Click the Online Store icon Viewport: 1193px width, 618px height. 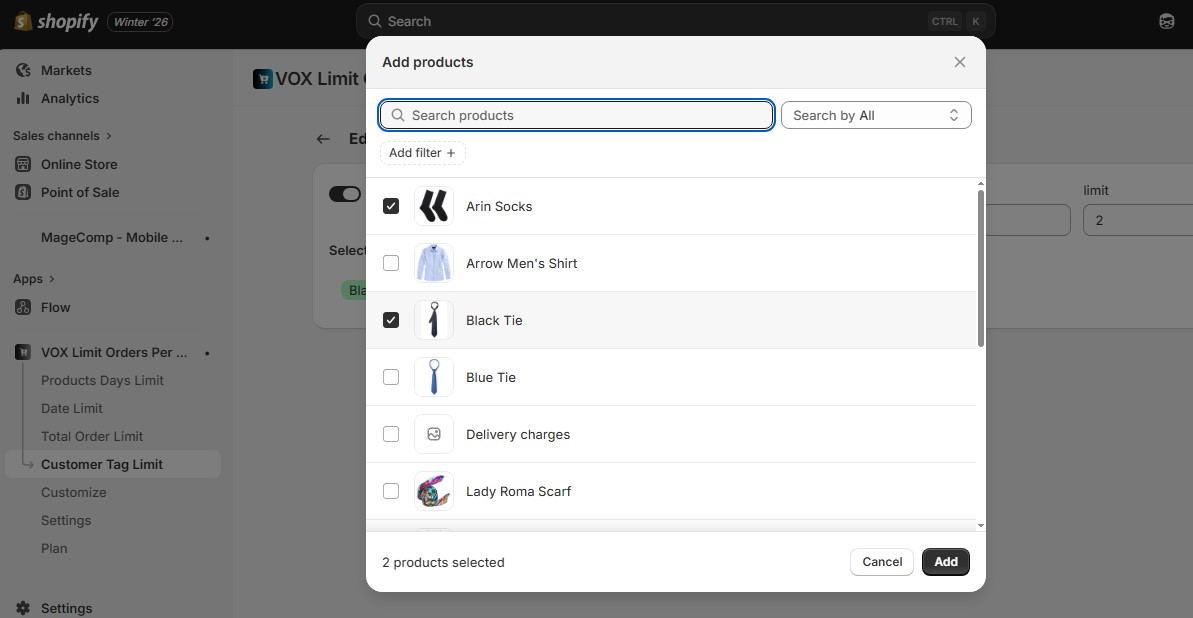tap(23, 164)
